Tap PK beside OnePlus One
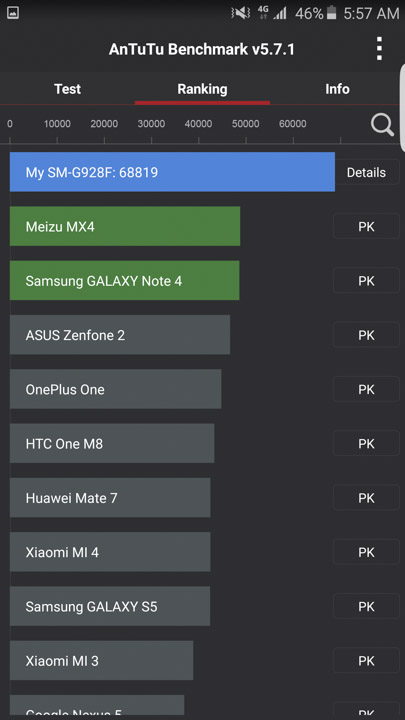The width and height of the screenshot is (405, 720). [x=366, y=389]
